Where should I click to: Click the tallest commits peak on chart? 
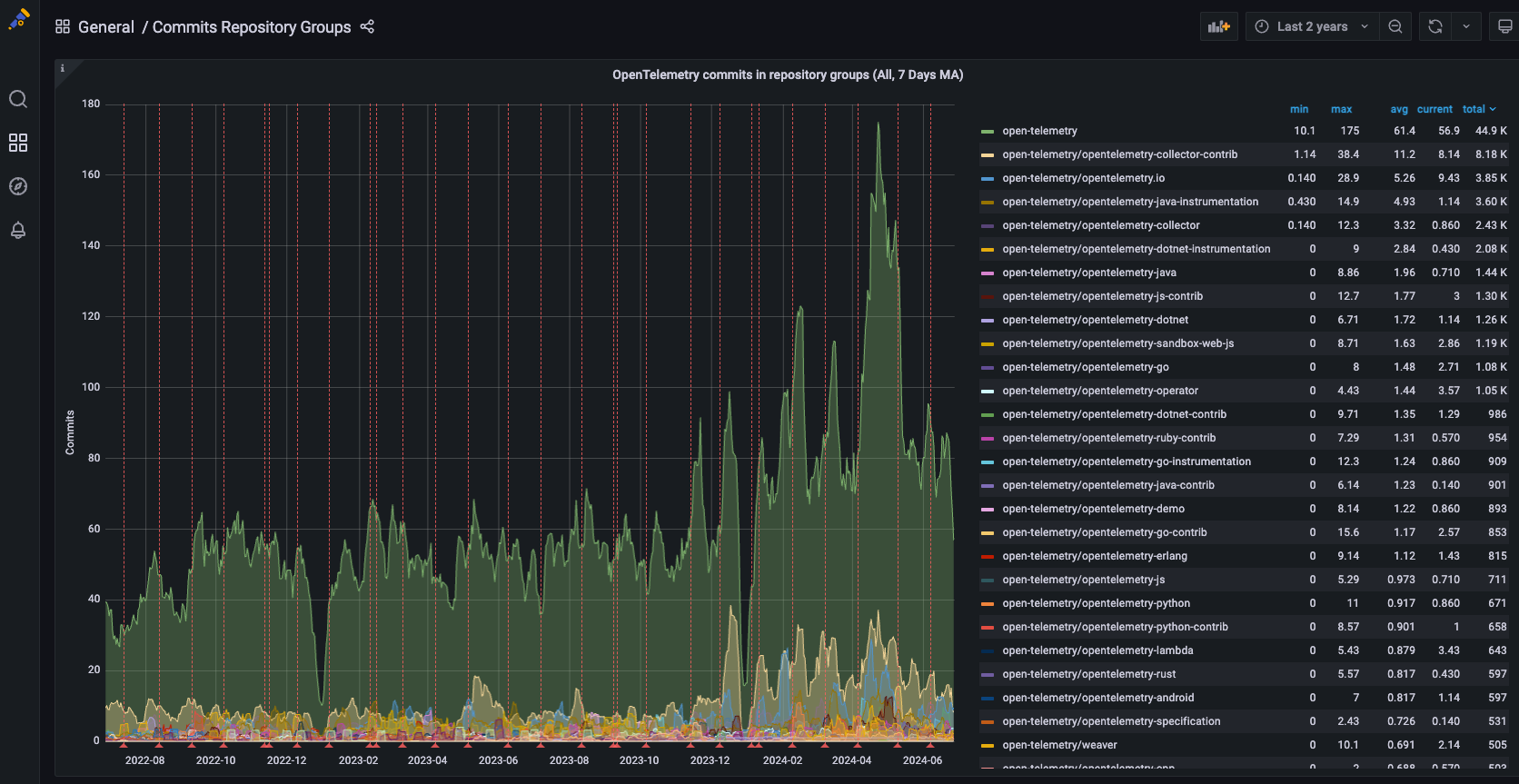pos(878,124)
